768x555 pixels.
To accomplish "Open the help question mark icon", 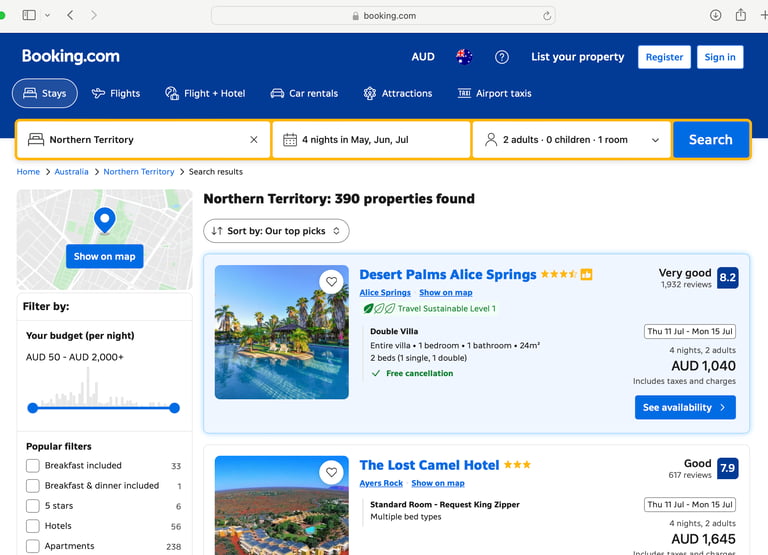I will [502, 57].
